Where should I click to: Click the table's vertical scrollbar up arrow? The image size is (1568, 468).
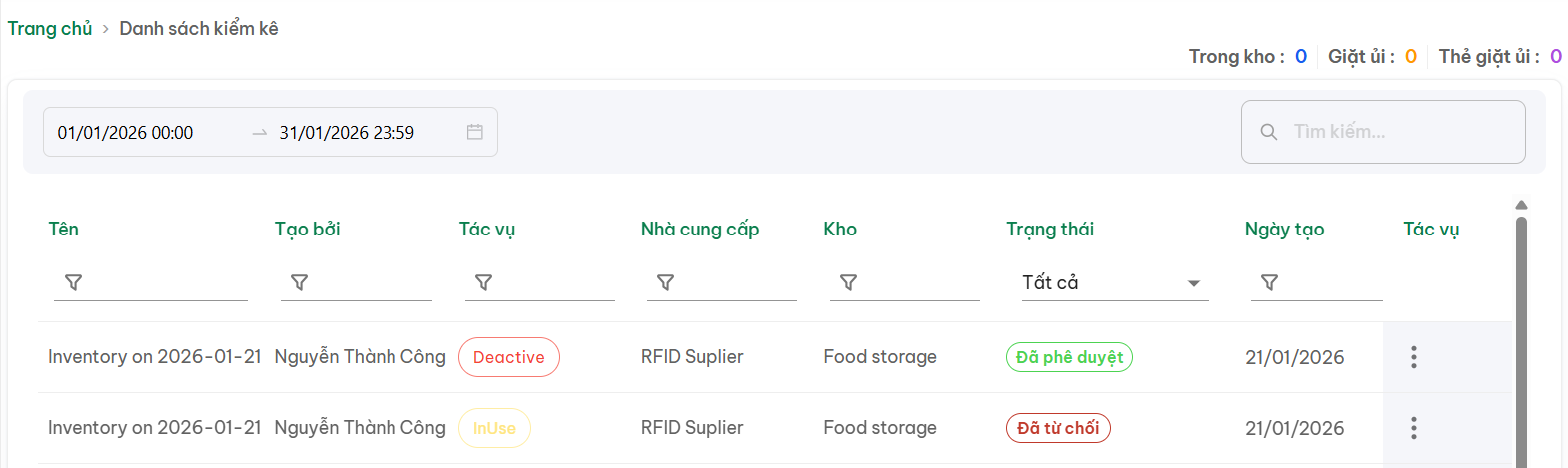coord(1521,205)
